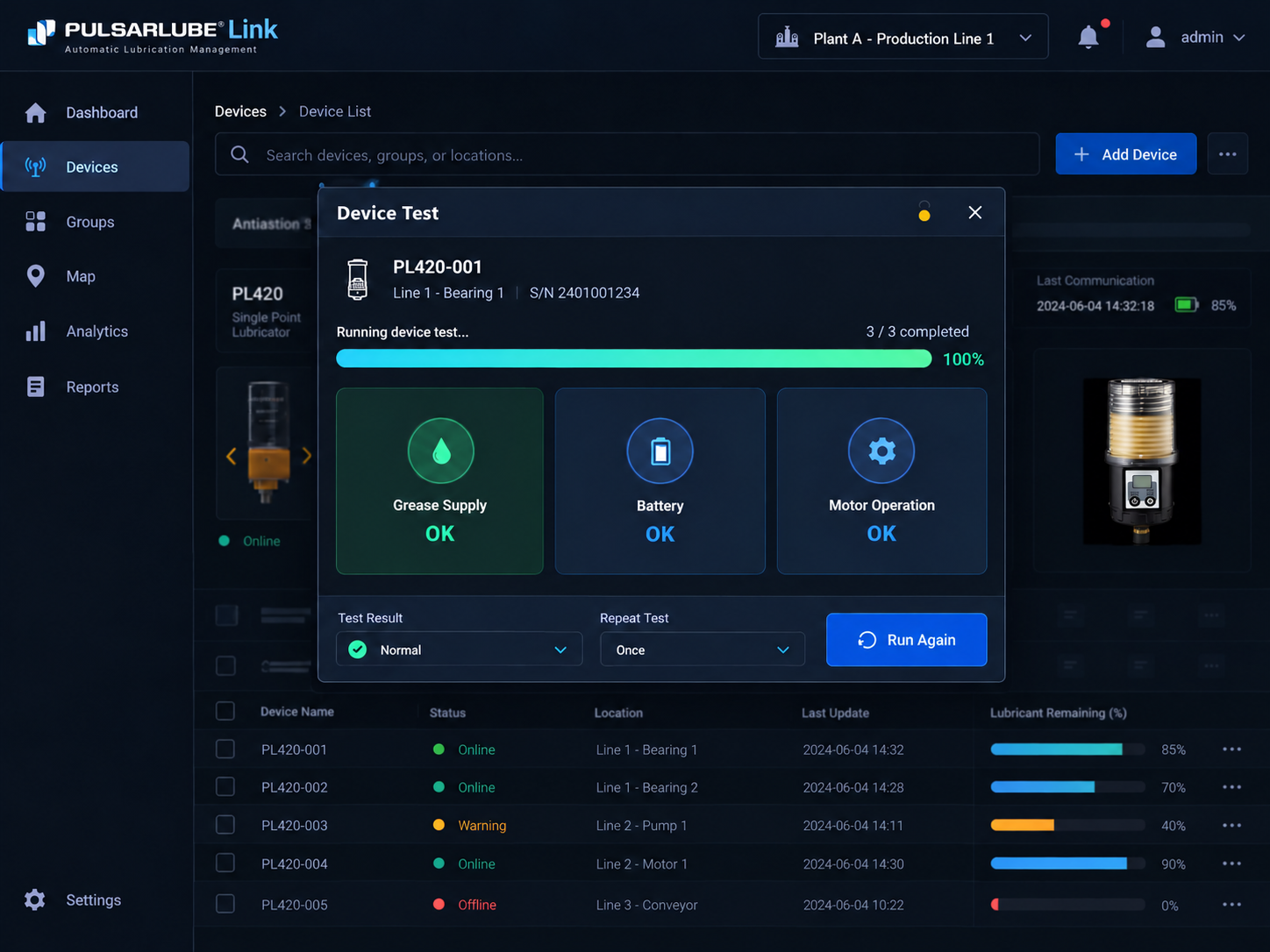Click the lubricator device icon for PL420-001
Screen dimensions: 1270x952
pyautogui.click(x=358, y=280)
